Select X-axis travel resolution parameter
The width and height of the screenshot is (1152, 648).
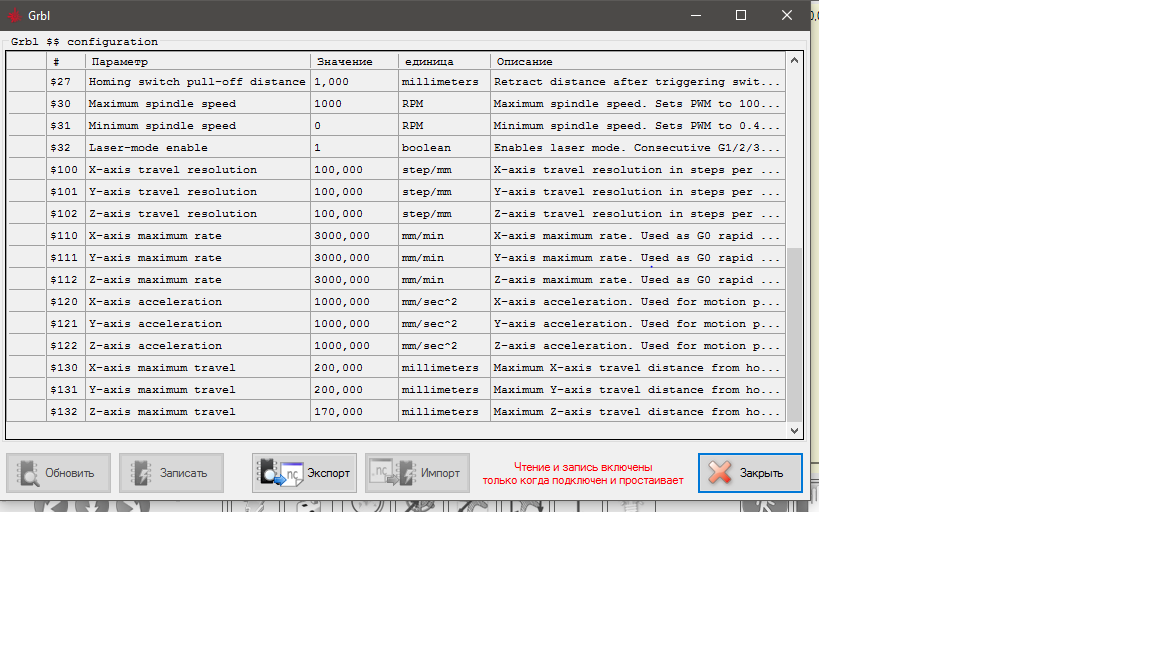pyautogui.click(x=198, y=170)
